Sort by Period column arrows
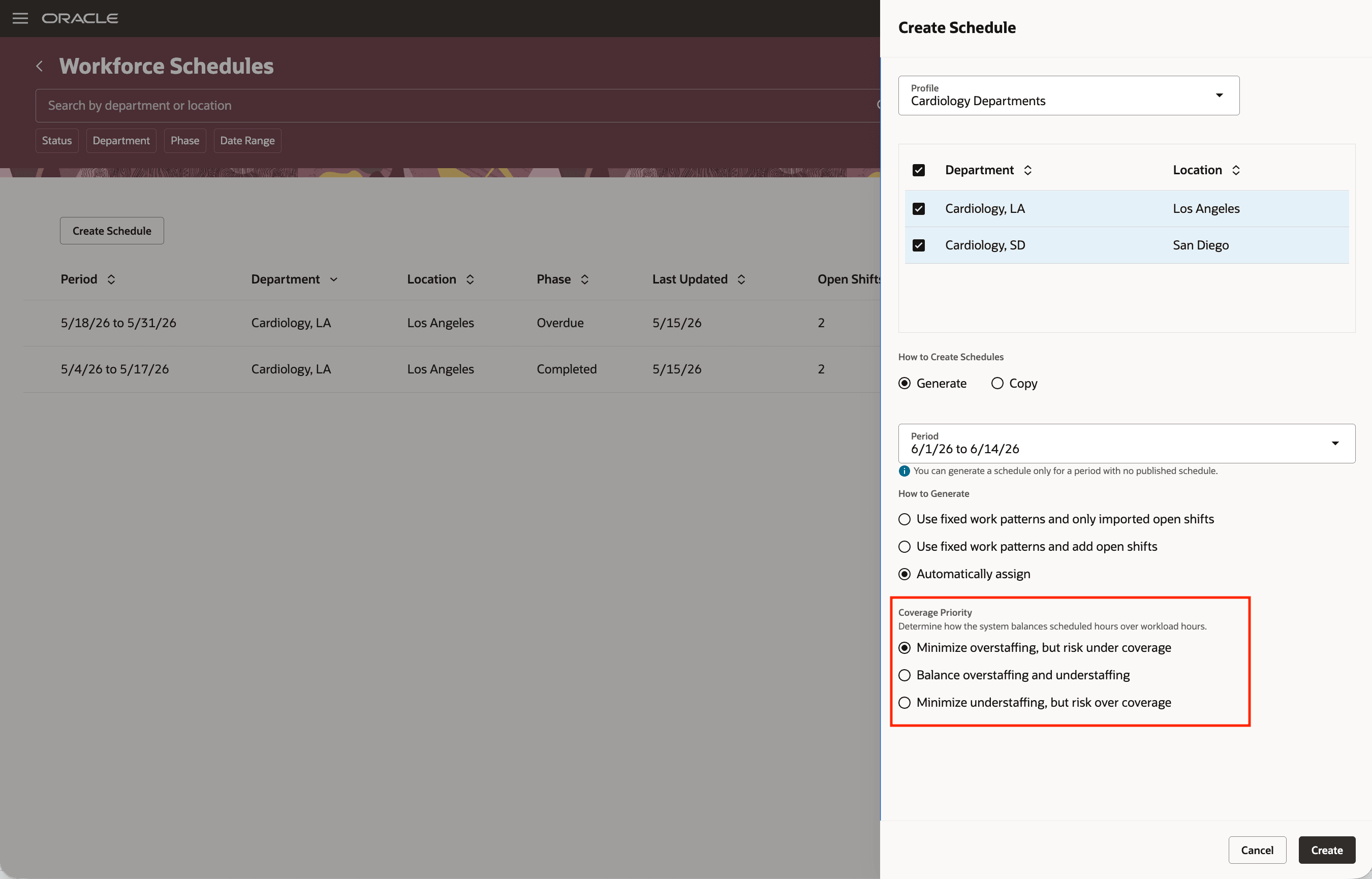 tap(111, 279)
